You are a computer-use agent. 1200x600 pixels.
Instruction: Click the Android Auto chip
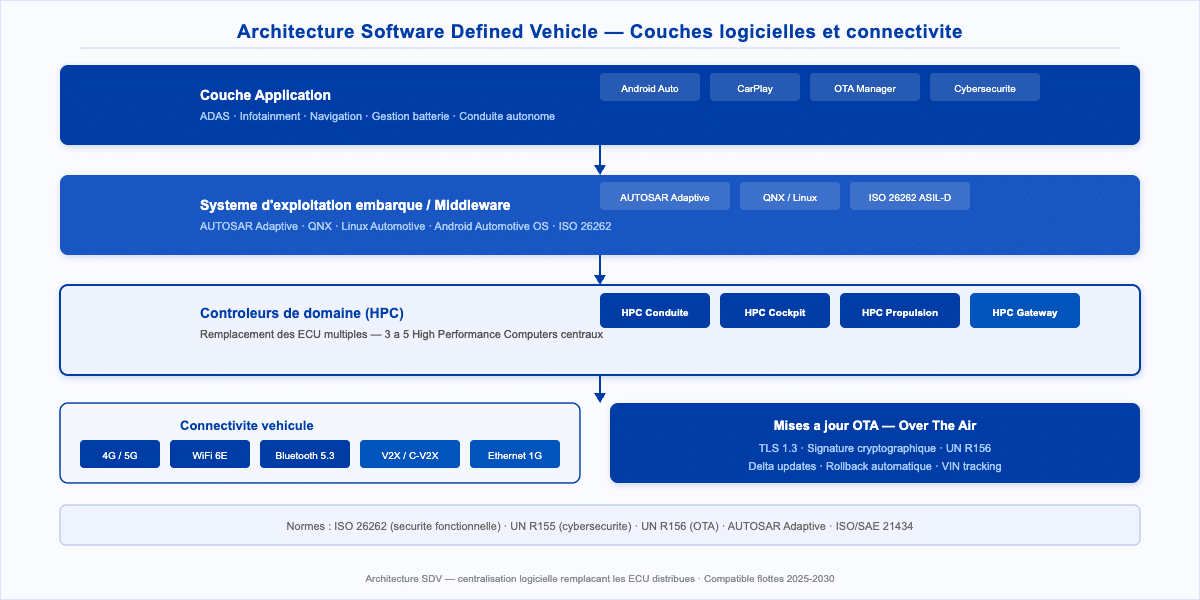click(650, 88)
